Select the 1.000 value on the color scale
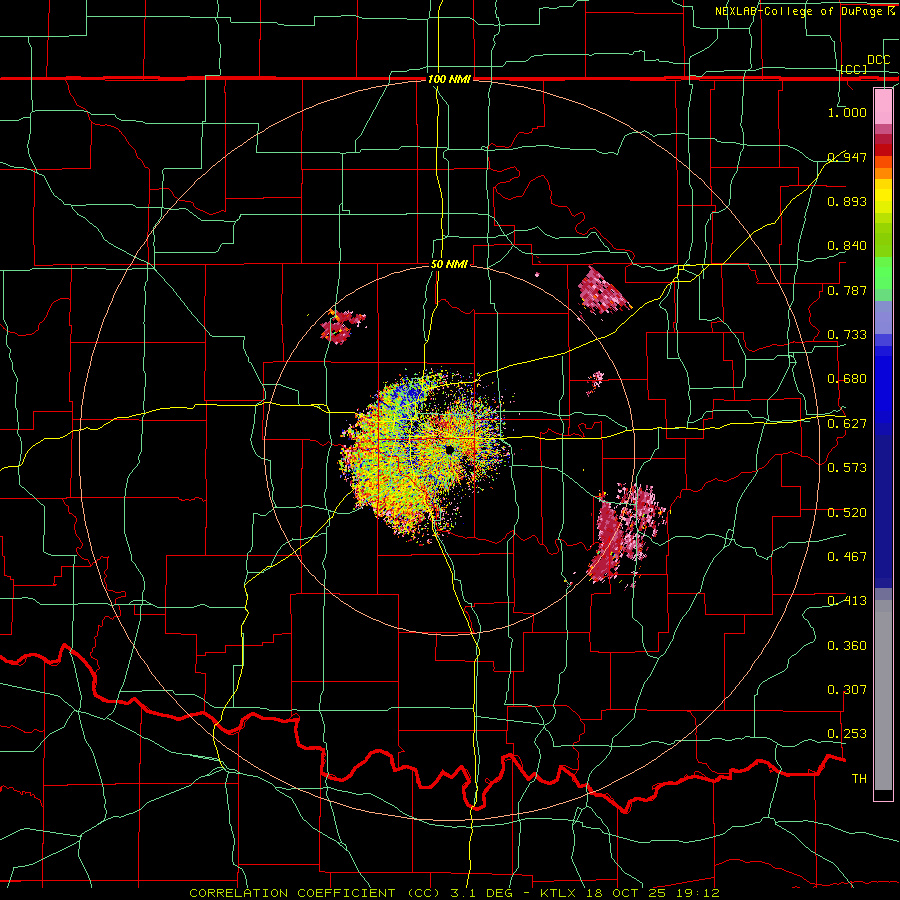Viewport: 900px width, 900px height. [x=847, y=112]
